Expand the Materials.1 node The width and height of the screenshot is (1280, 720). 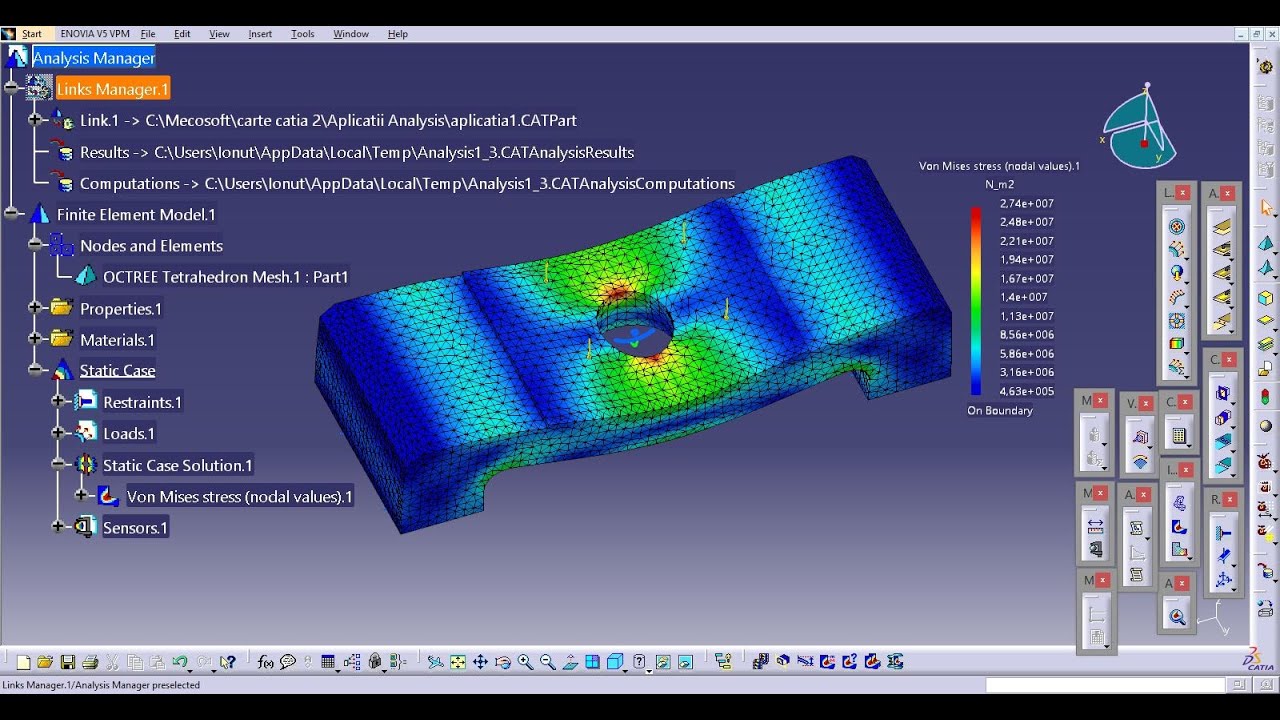tap(35, 339)
